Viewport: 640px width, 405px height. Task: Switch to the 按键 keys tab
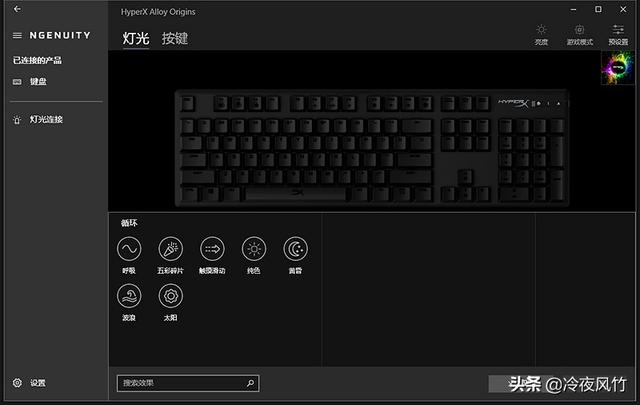[175, 38]
